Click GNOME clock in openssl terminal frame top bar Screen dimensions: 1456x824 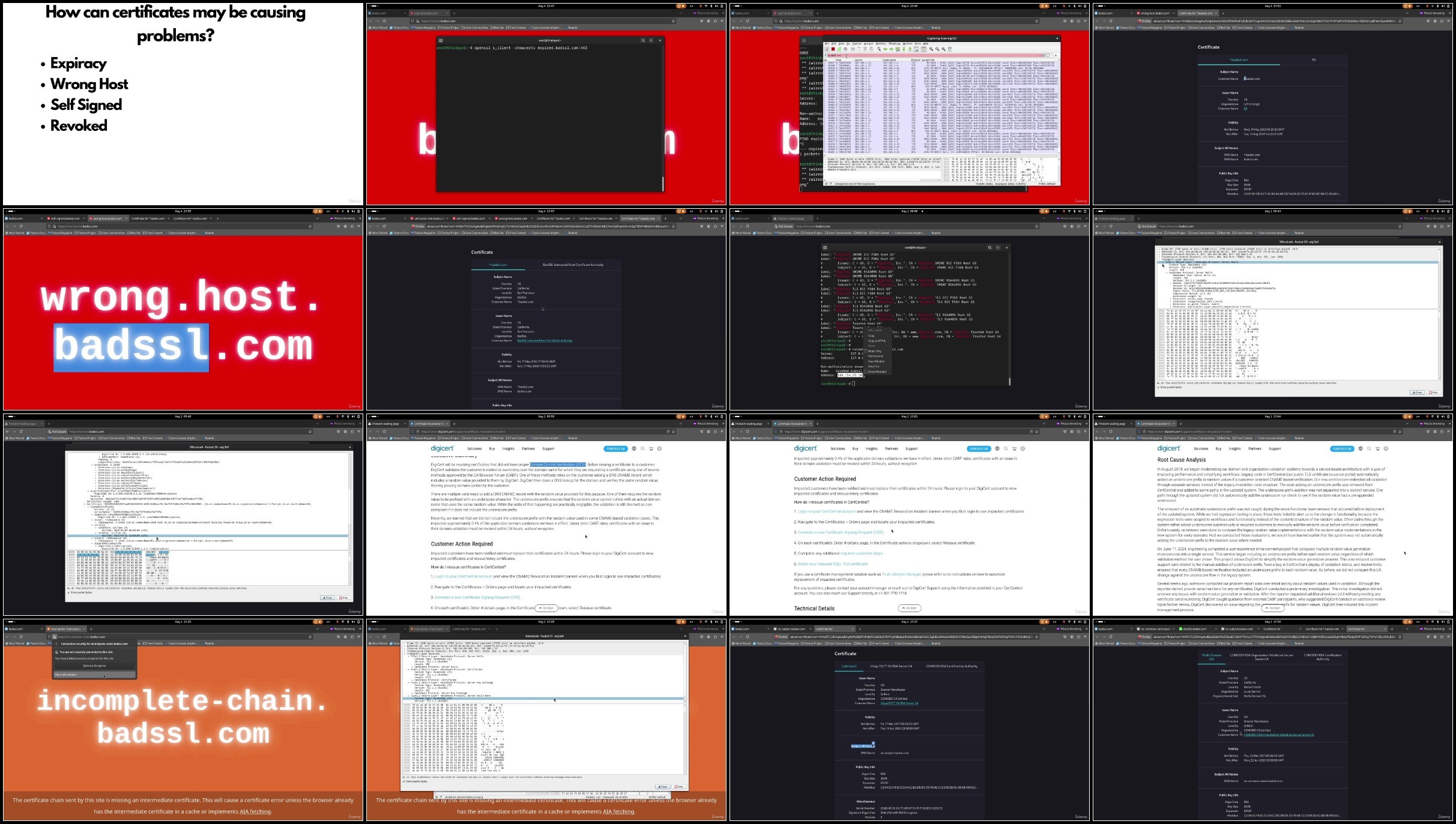pyautogui.click(x=546, y=6)
